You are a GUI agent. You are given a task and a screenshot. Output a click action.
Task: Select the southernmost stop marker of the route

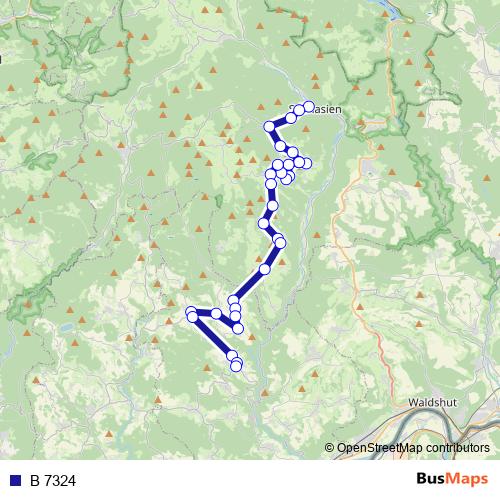pos(236,366)
